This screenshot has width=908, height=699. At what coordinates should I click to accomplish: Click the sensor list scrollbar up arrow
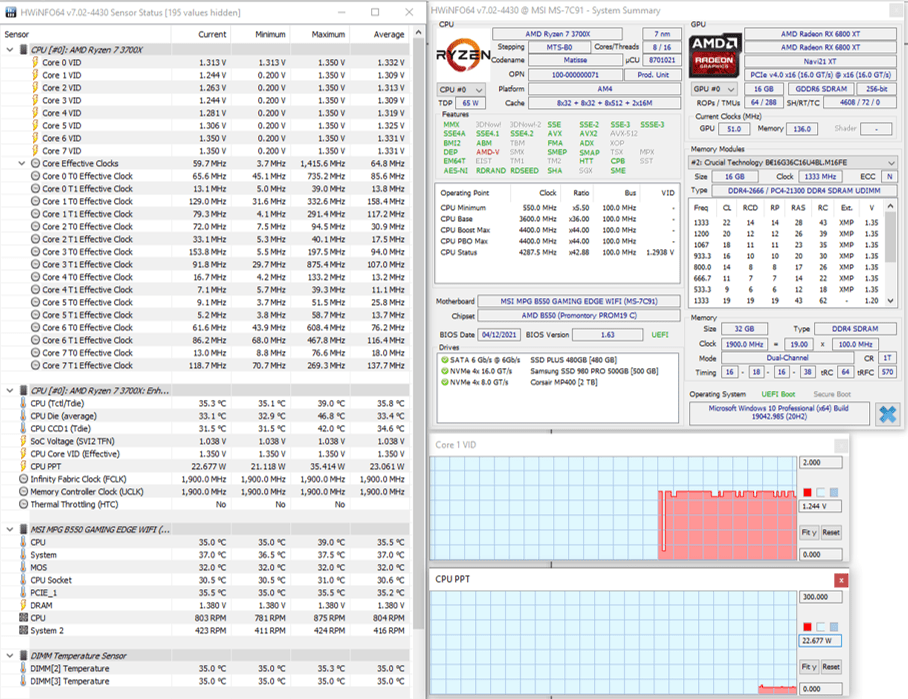(x=418, y=33)
